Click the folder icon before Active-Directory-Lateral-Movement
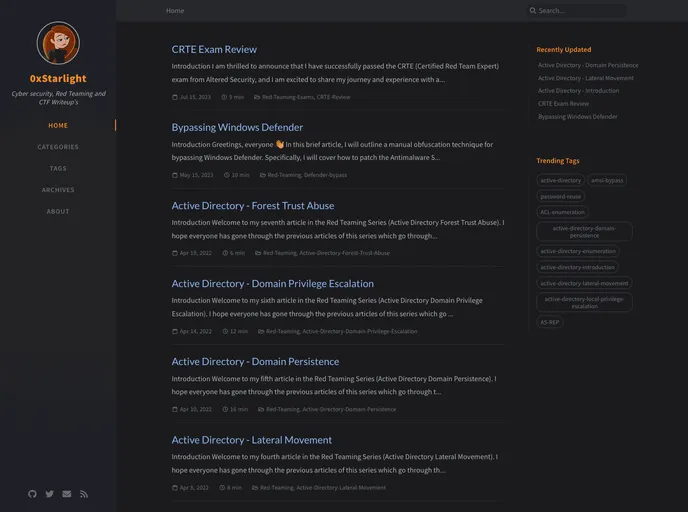Image resolution: width=688 pixels, height=512 pixels. [255, 487]
